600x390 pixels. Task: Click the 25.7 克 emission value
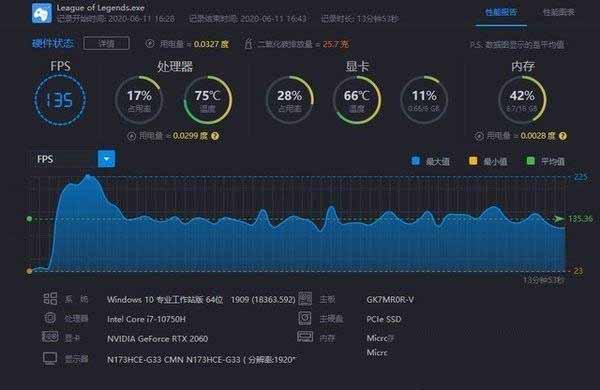click(336, 44)
